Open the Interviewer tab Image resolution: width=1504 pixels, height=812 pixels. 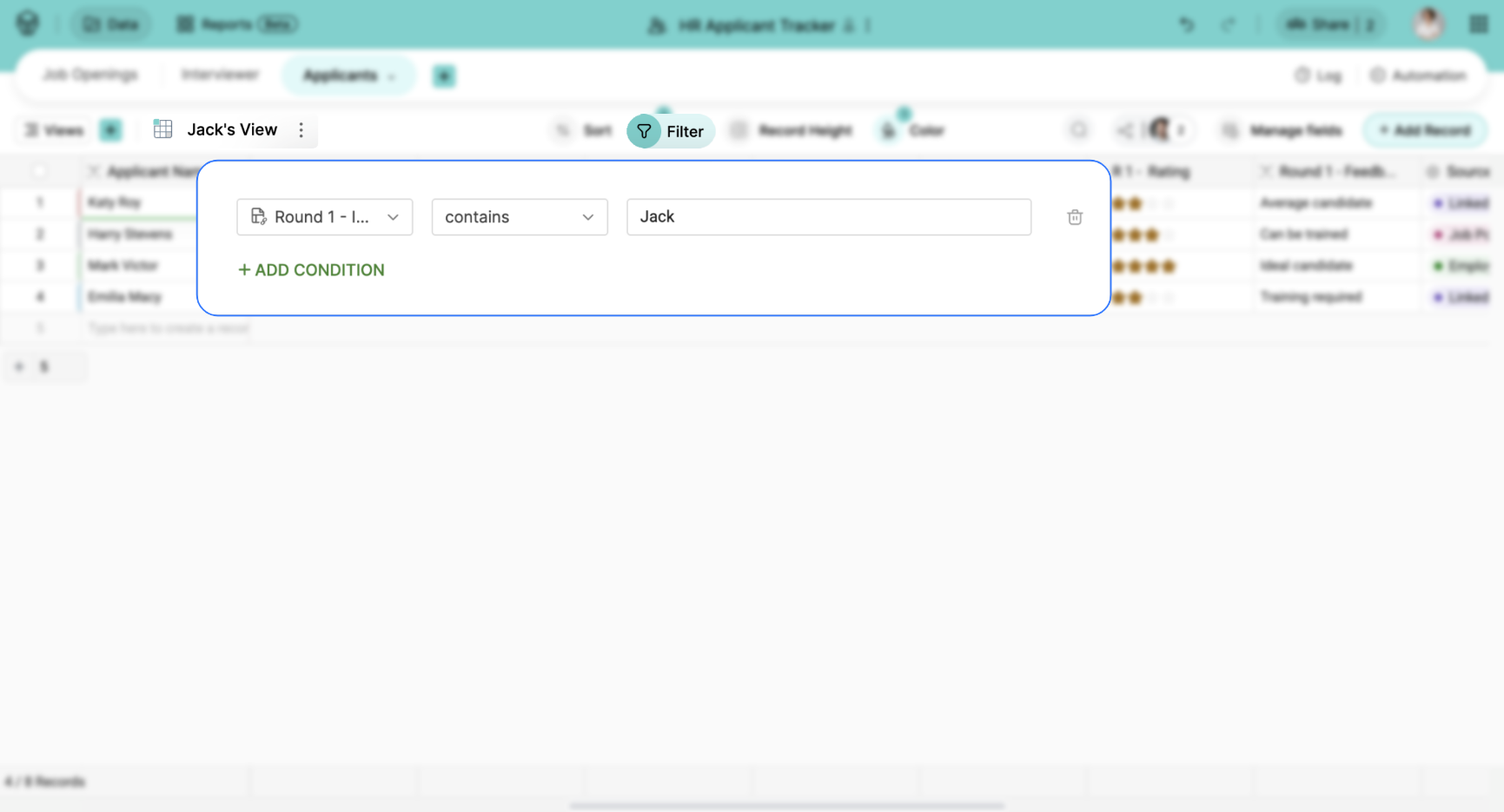click(x=220, y=75)
